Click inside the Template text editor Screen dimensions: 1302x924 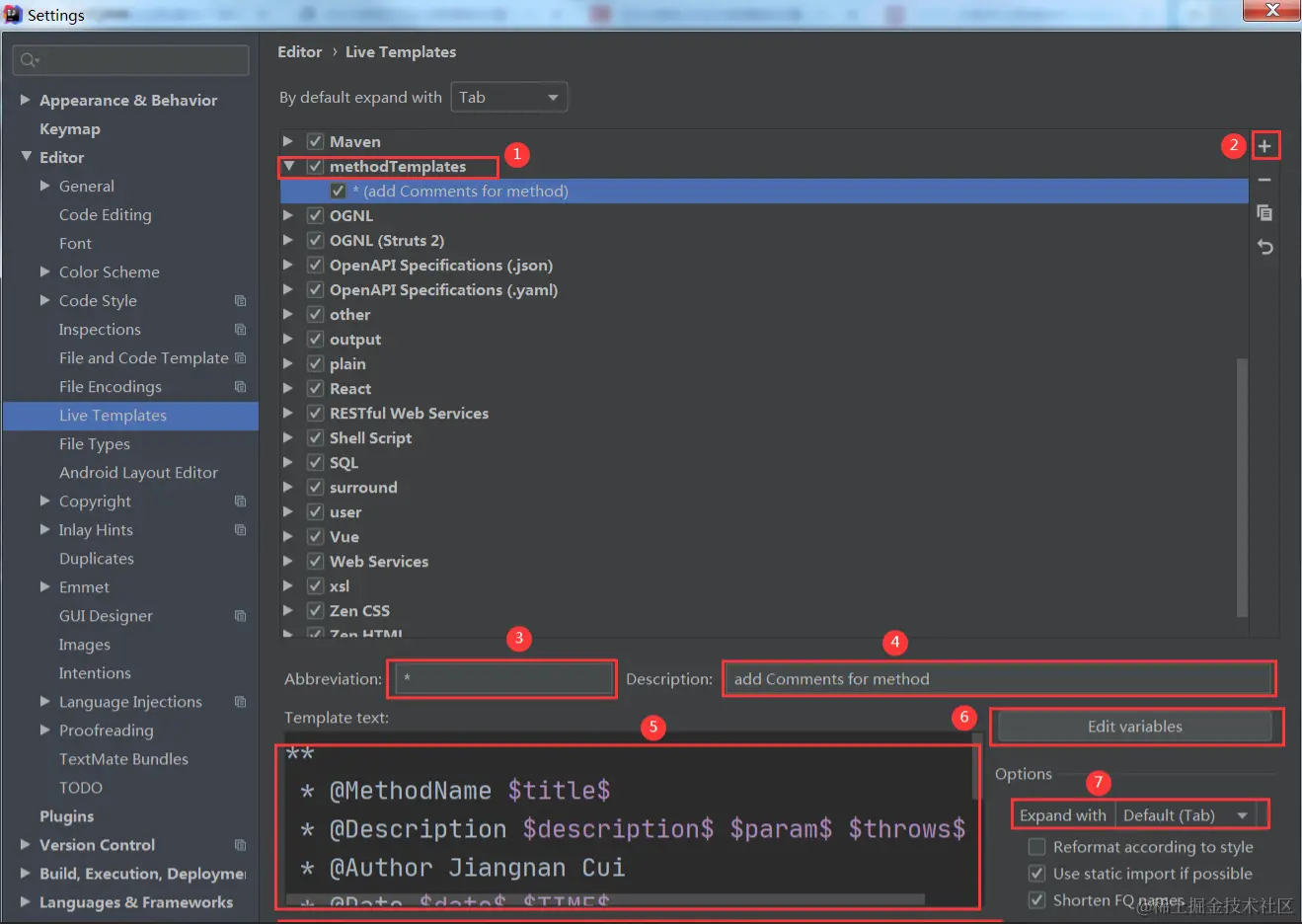(628, 825)
